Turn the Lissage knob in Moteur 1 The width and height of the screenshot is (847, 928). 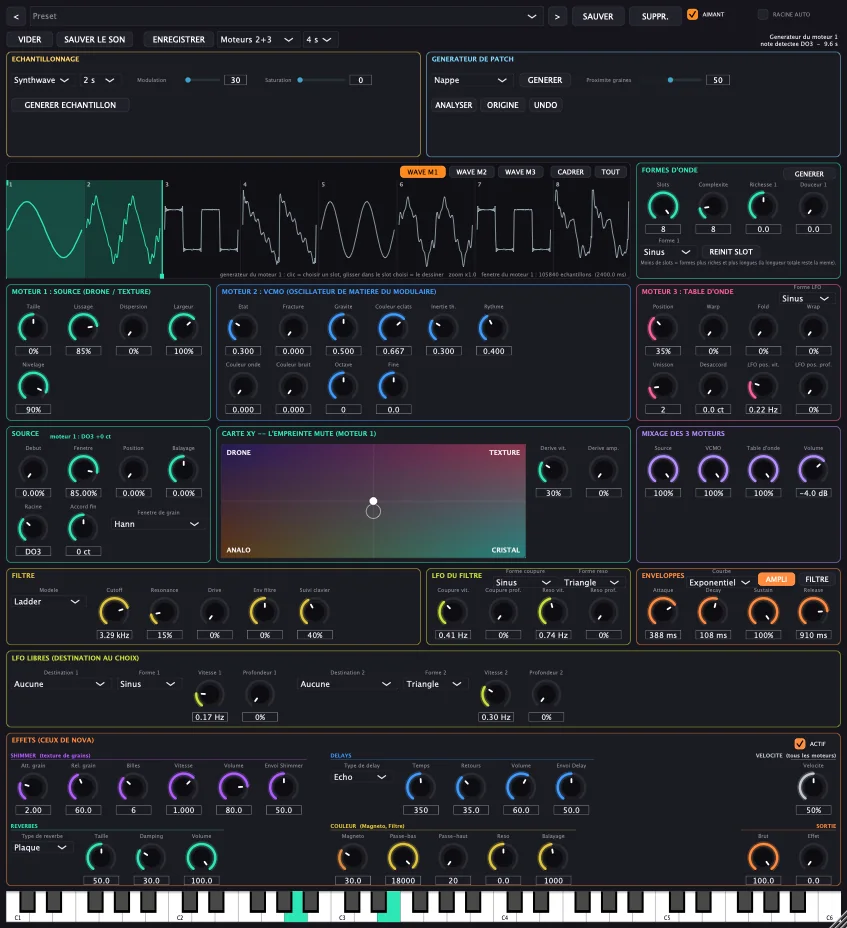83,328
